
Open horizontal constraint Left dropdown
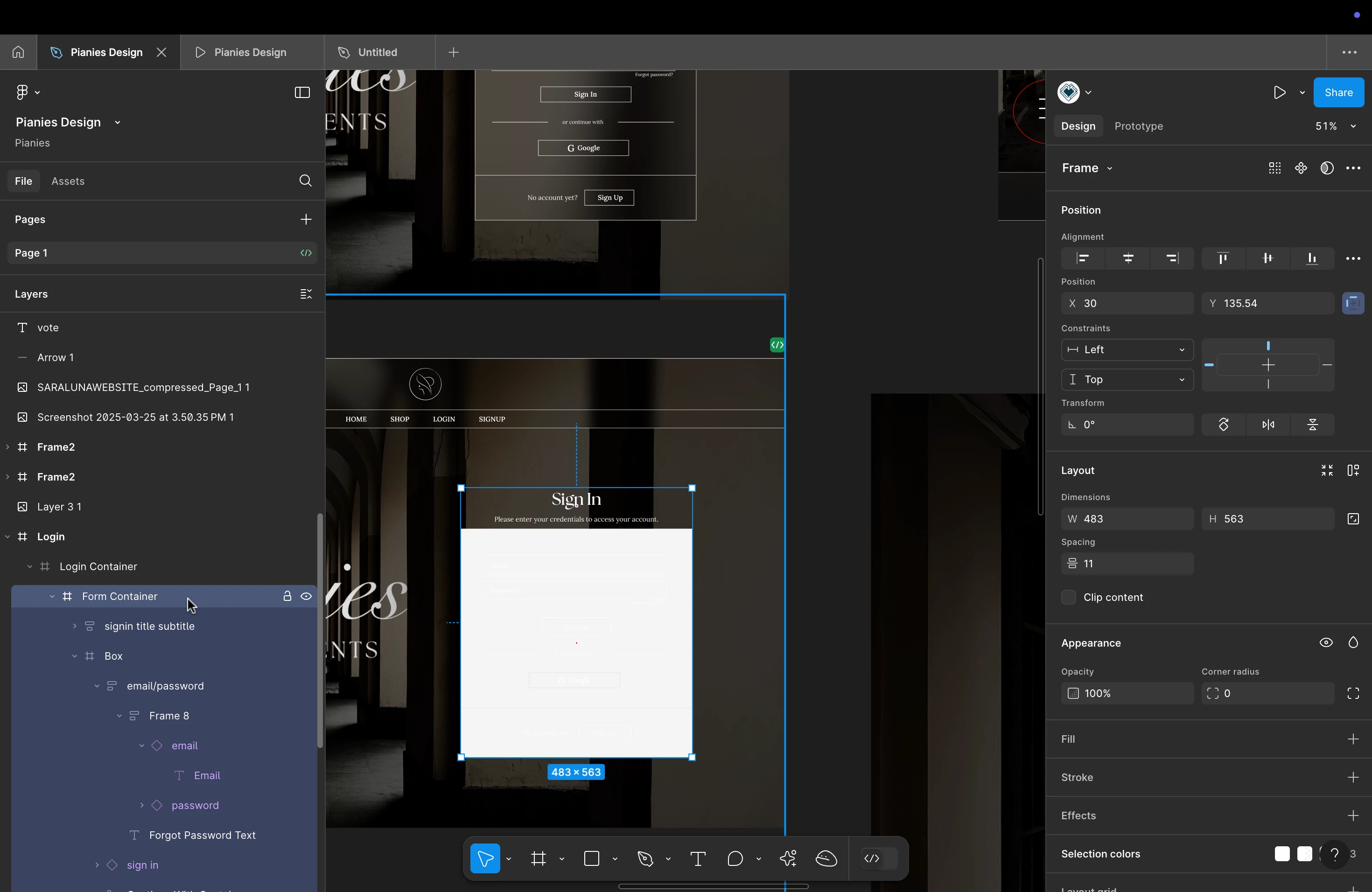click(x=1127, y=350)
